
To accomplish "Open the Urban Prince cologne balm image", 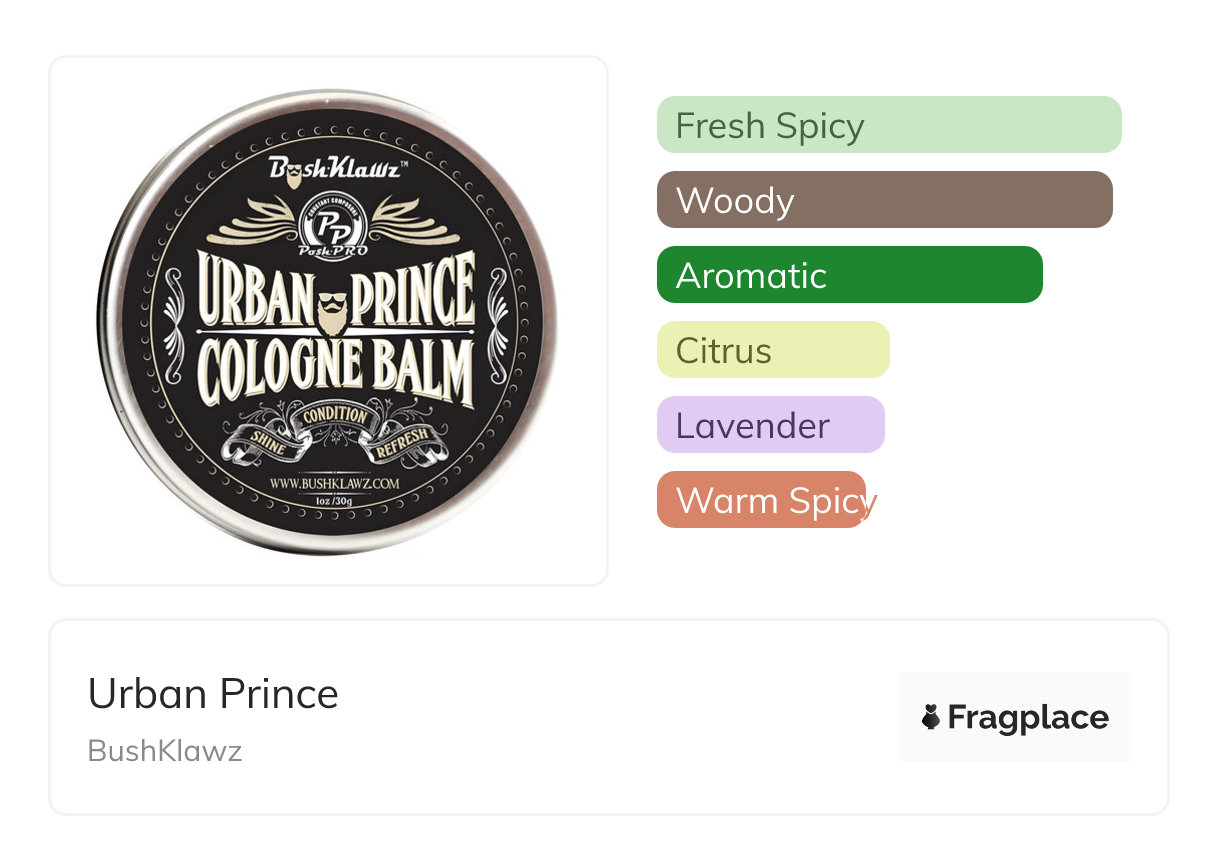I will tap(328, 321).
